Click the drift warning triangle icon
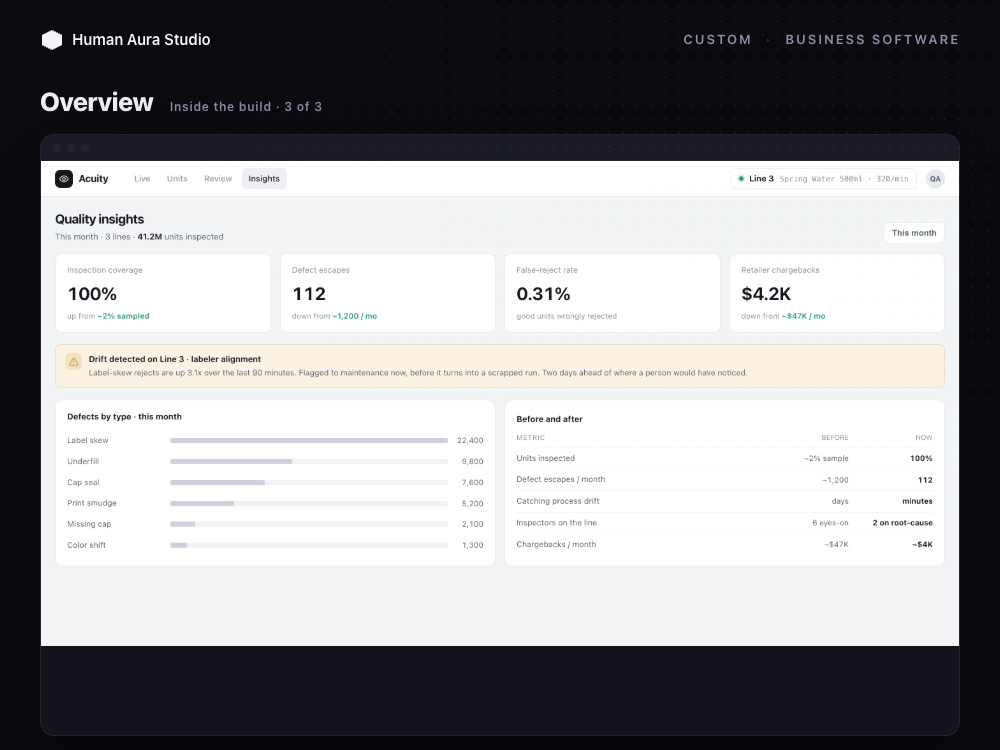Screen dimensions: 1000x750 (73, 362)
